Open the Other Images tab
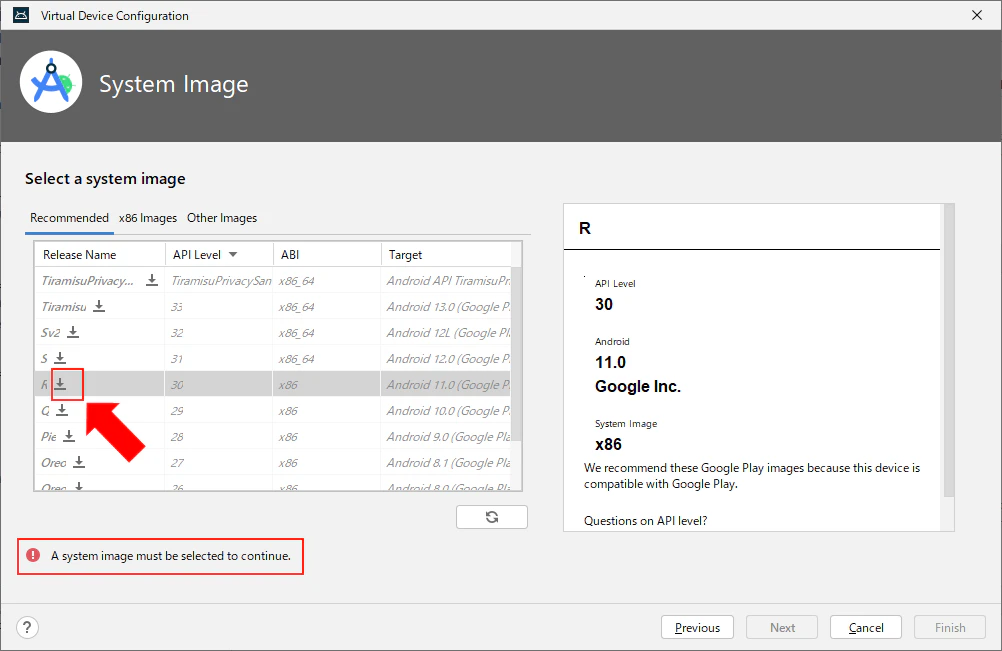 tap(222, 218)
